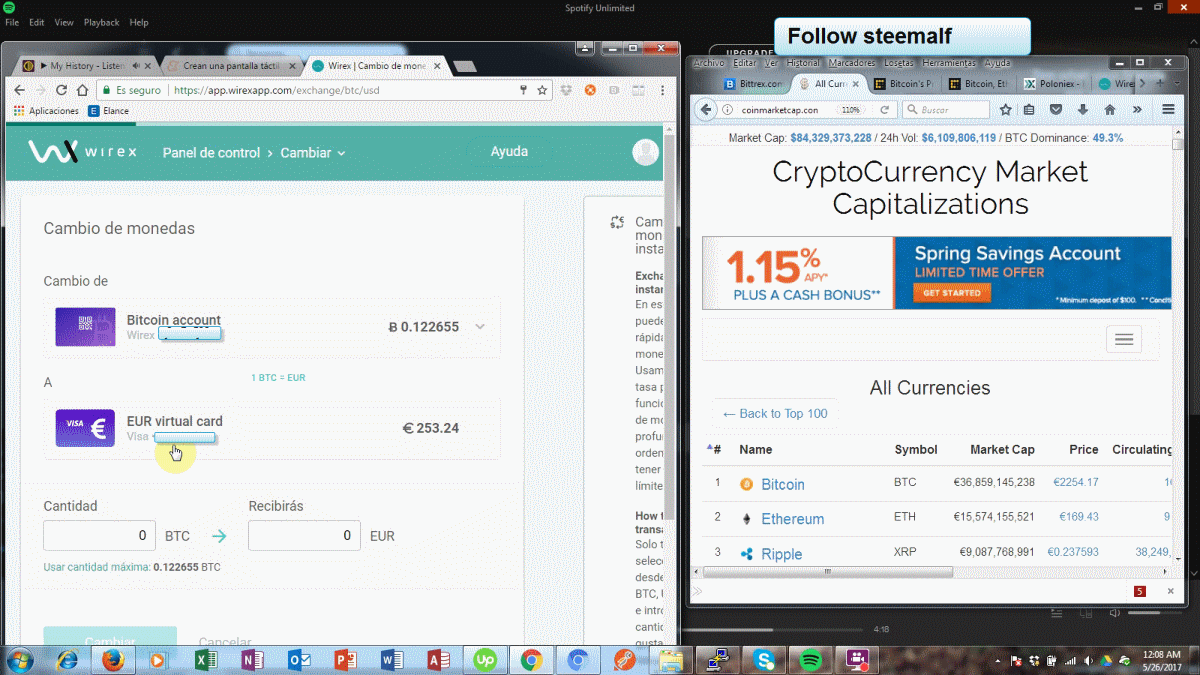Click the Firefox back arrow button
Screen dimensions: 1200x675
tap(706, 110)
